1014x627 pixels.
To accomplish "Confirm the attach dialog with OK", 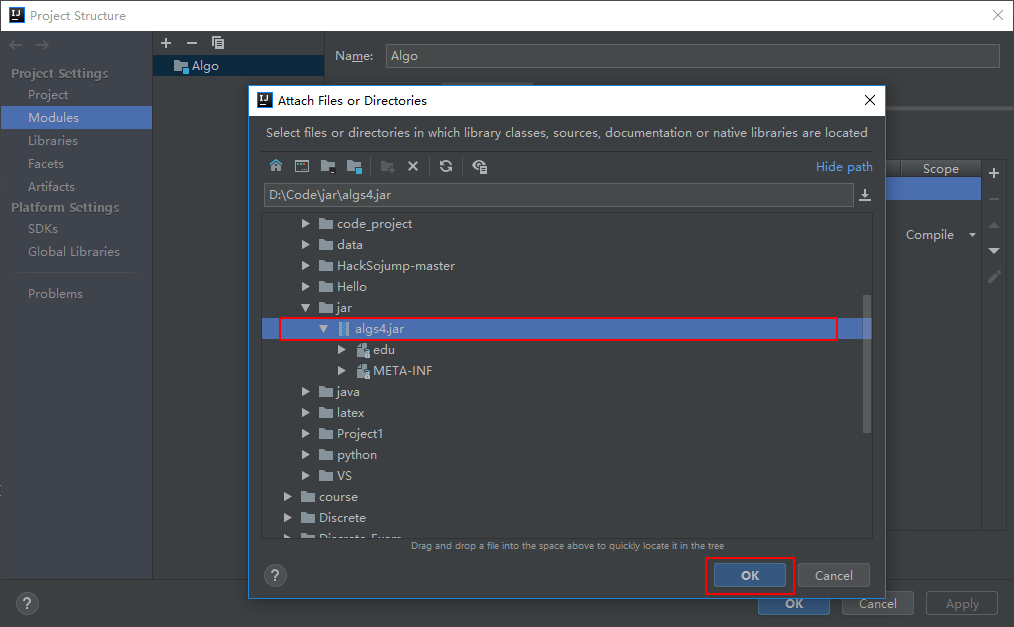I will click(x=750, y=575).
